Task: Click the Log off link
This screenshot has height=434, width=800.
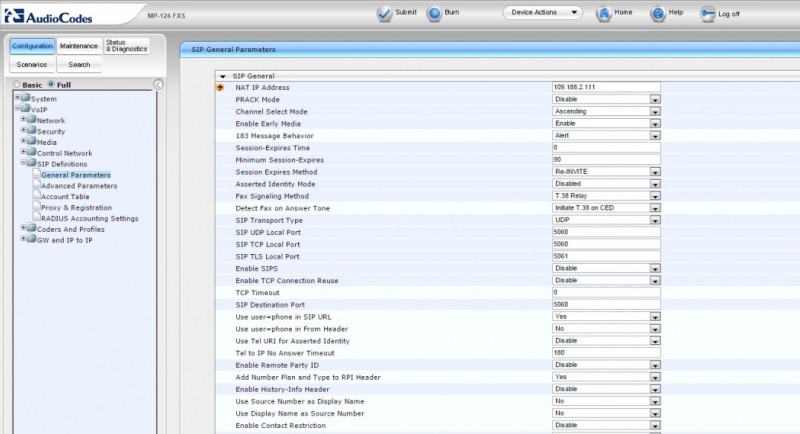Action: [729, 14]
